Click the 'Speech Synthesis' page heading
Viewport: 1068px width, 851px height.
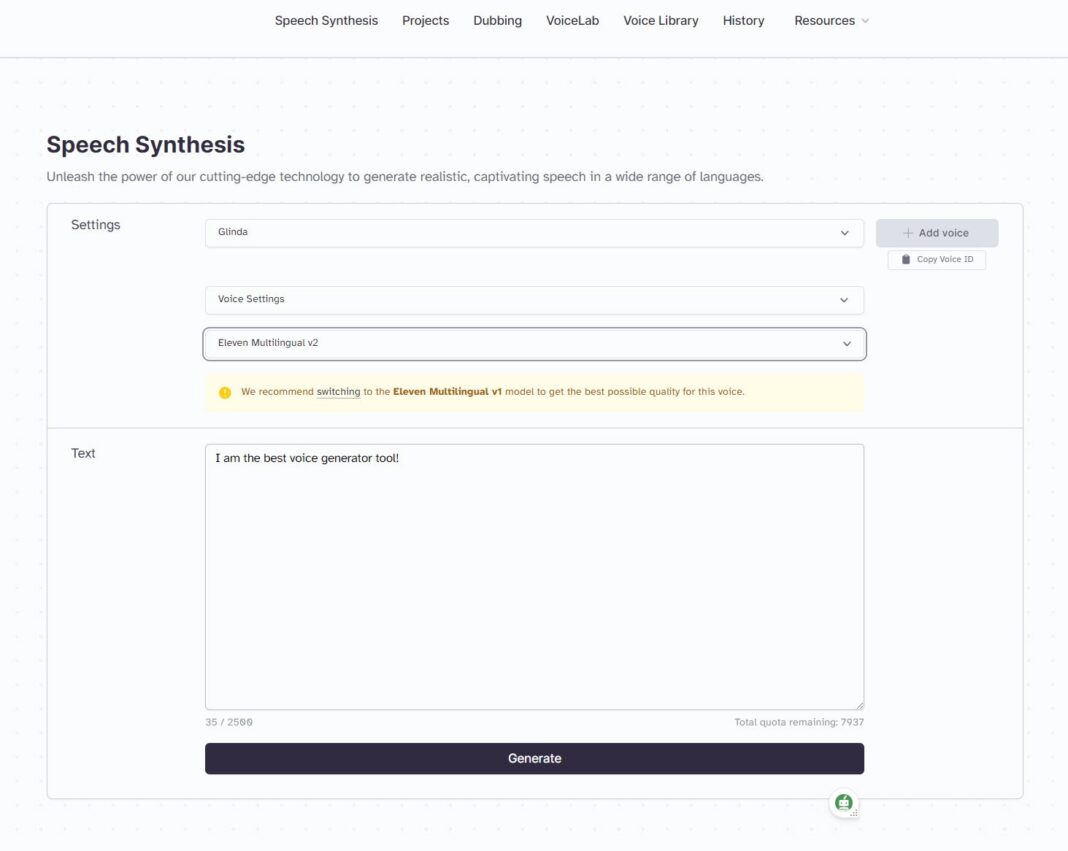[146, 144]
